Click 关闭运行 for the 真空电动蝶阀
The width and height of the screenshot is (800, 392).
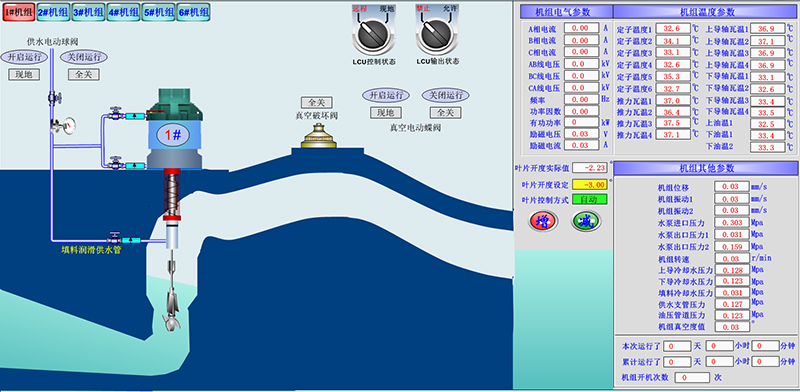(445, 95)
